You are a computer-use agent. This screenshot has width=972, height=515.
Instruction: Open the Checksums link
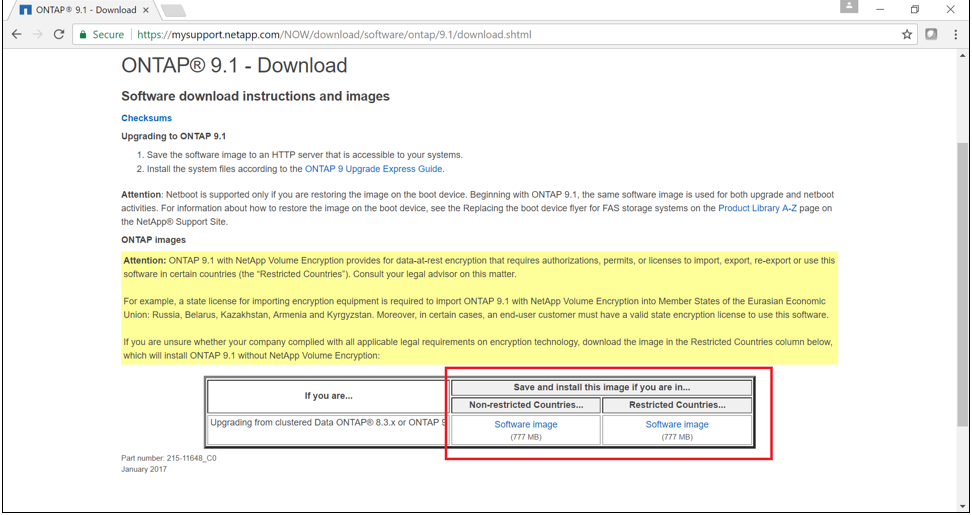(146, 118)
